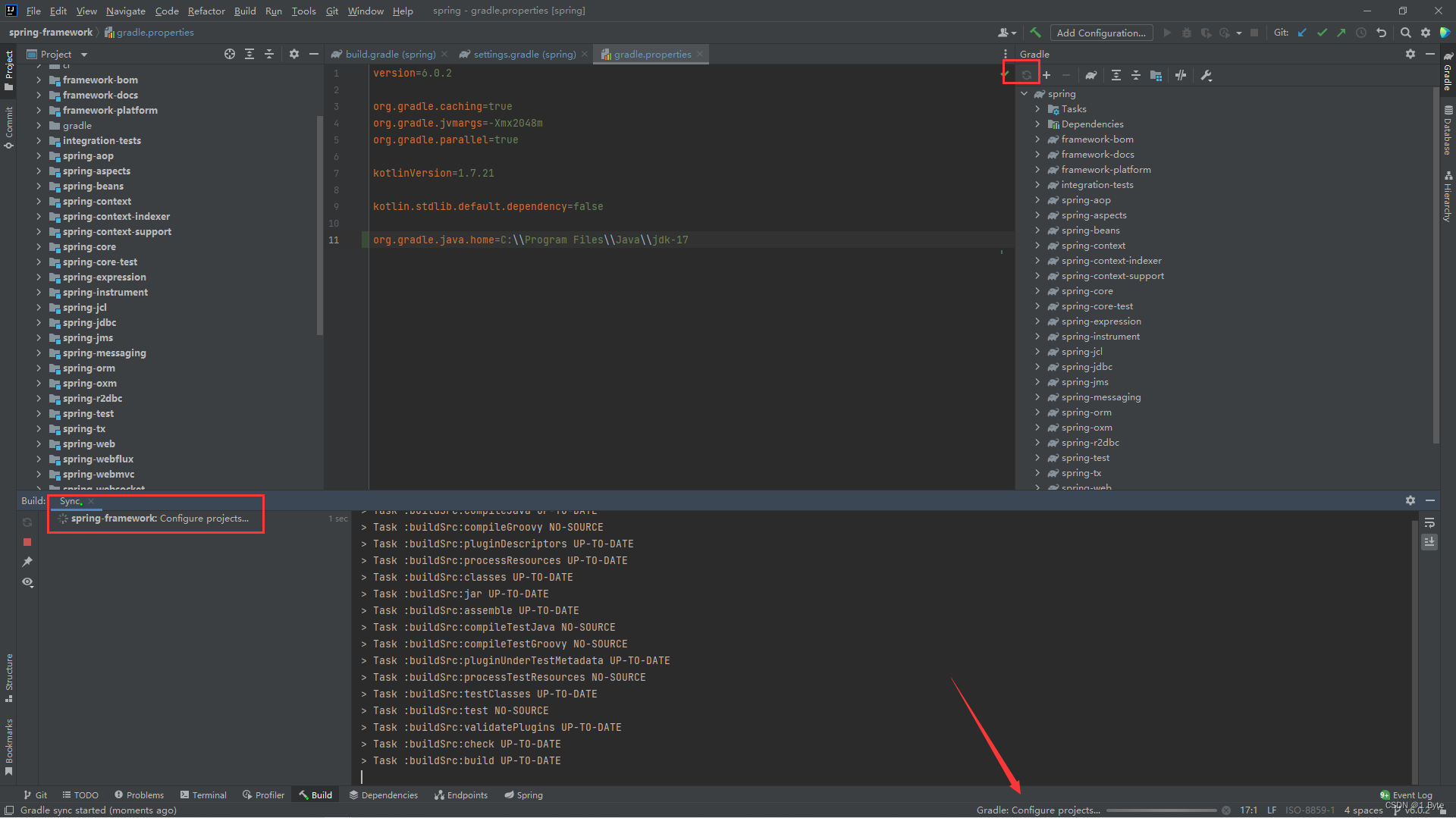Viewport: 1456px width, 818px height.
Task: Open the Project view dropdown arrow
Action: pos(84,55)
